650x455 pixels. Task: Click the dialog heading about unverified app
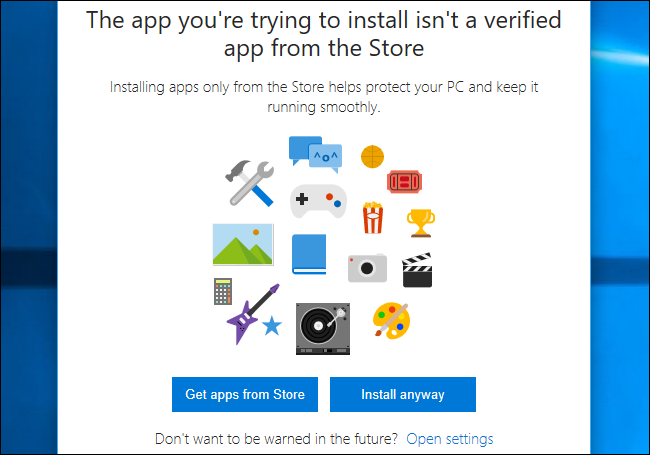323,35
